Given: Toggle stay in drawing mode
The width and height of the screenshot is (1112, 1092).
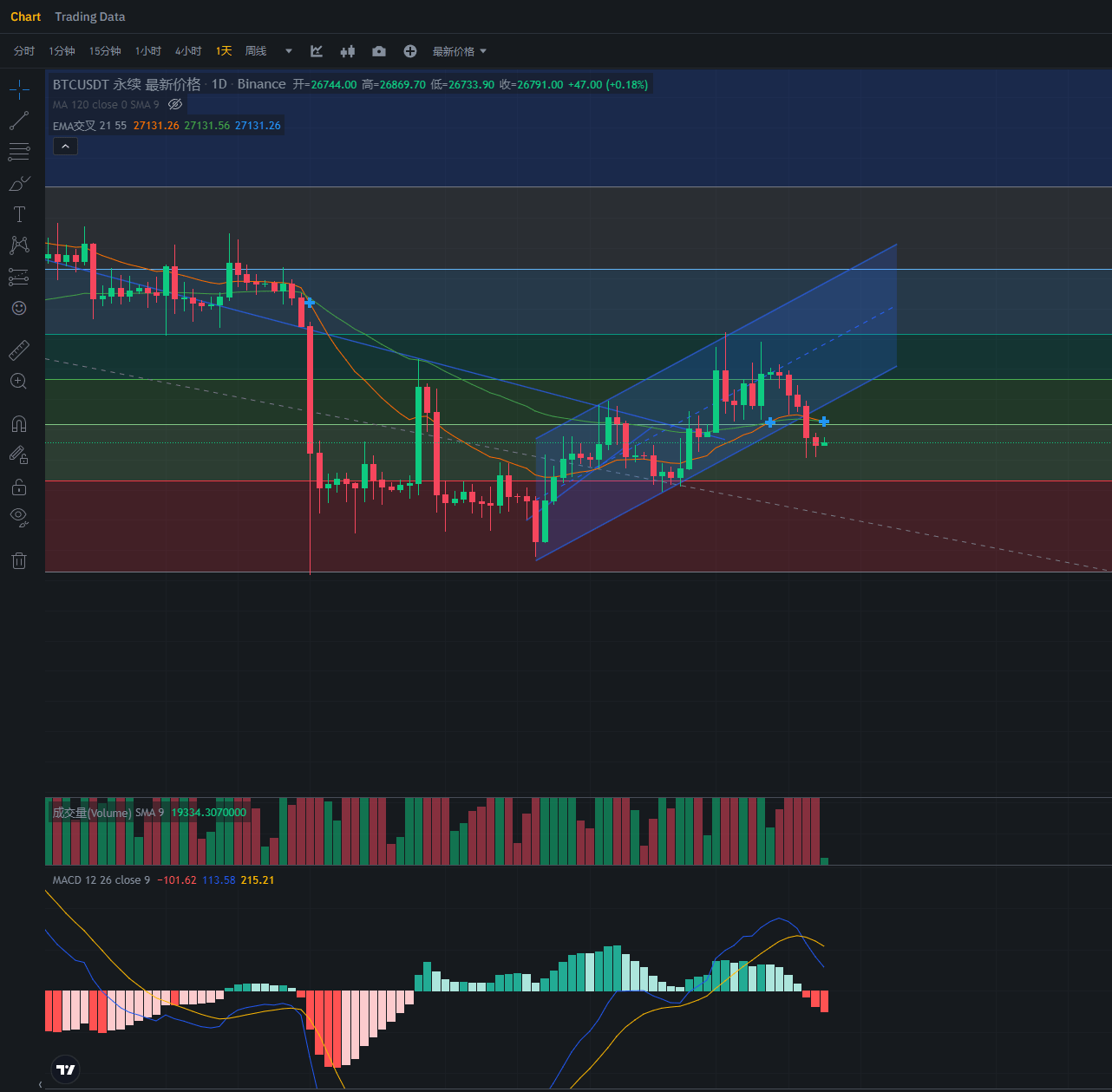Looking at the screenshot, I should 19,454.
